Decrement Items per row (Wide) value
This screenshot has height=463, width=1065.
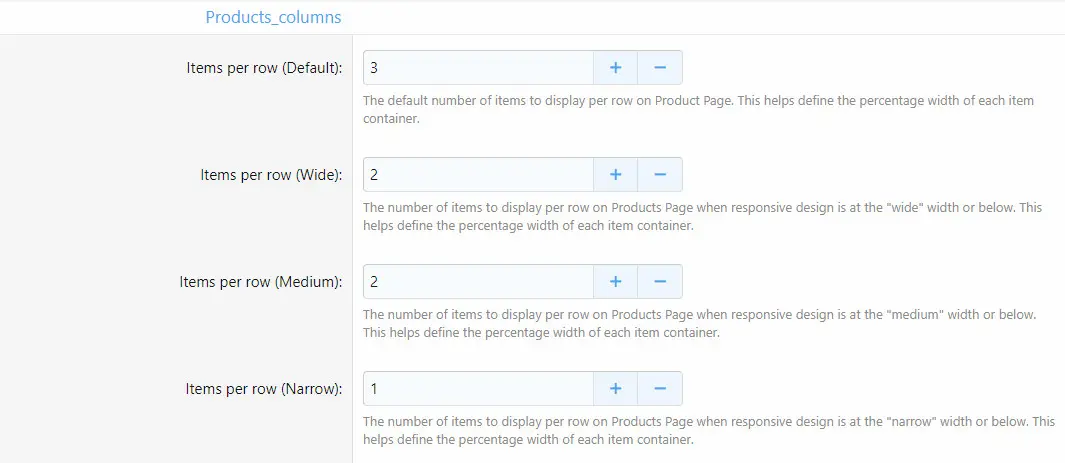click(x=660, y=174)
